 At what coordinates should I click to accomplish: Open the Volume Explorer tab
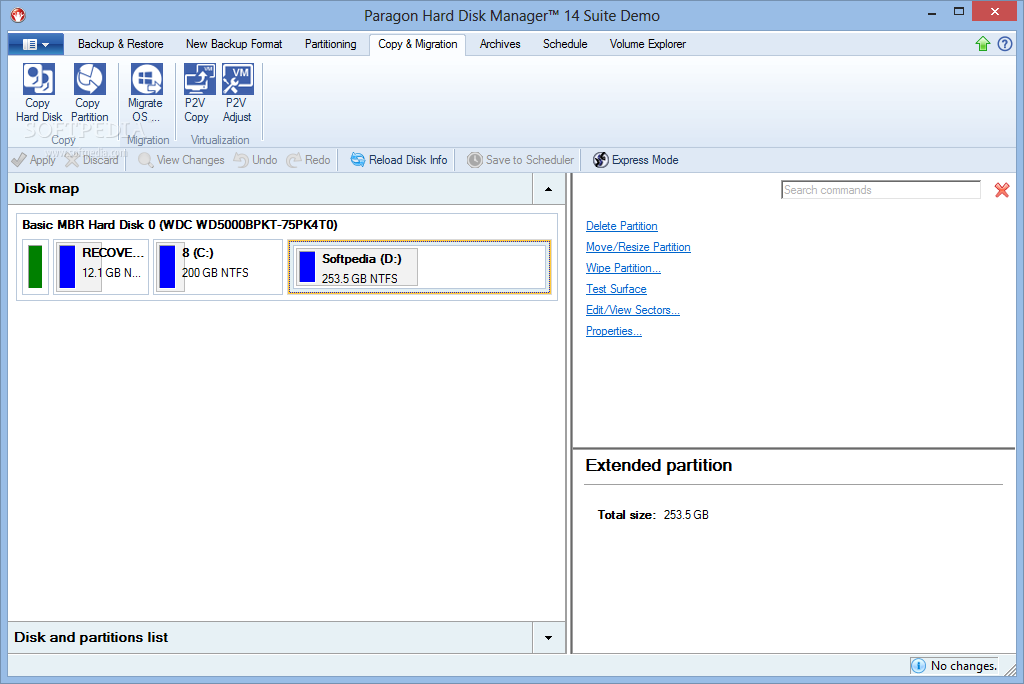648,44
